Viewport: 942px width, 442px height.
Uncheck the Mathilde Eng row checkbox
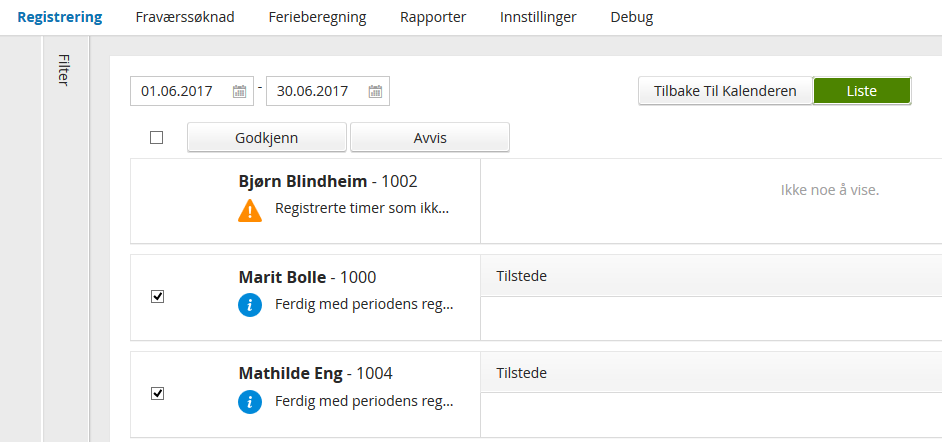pyautogui.click(x=156, y=393)
